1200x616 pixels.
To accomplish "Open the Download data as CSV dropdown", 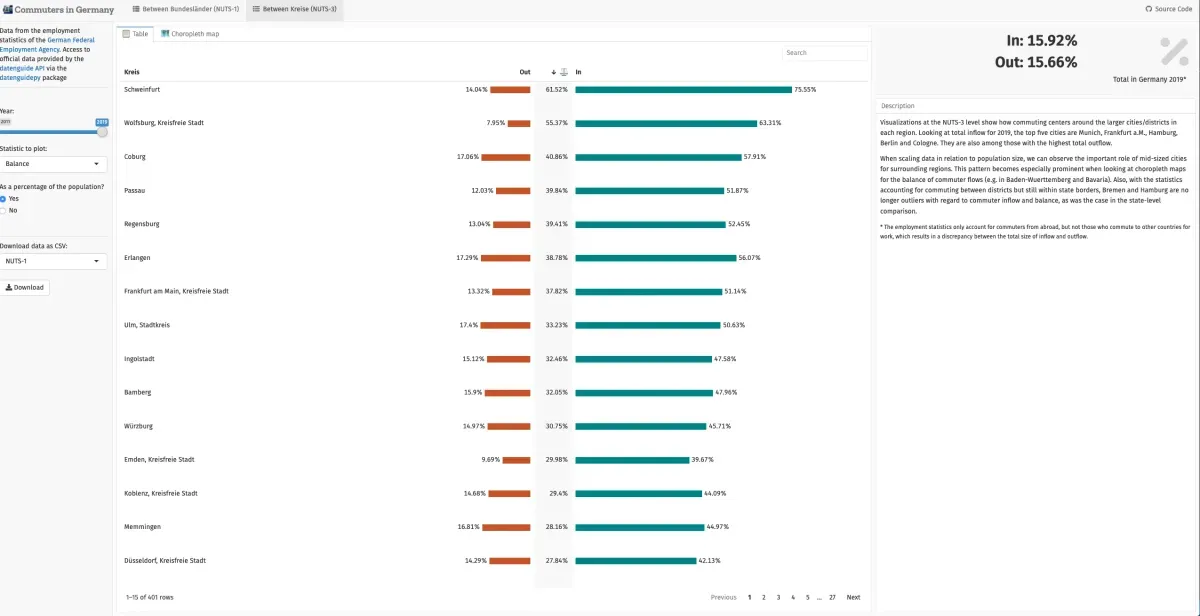I will [52, 260].
